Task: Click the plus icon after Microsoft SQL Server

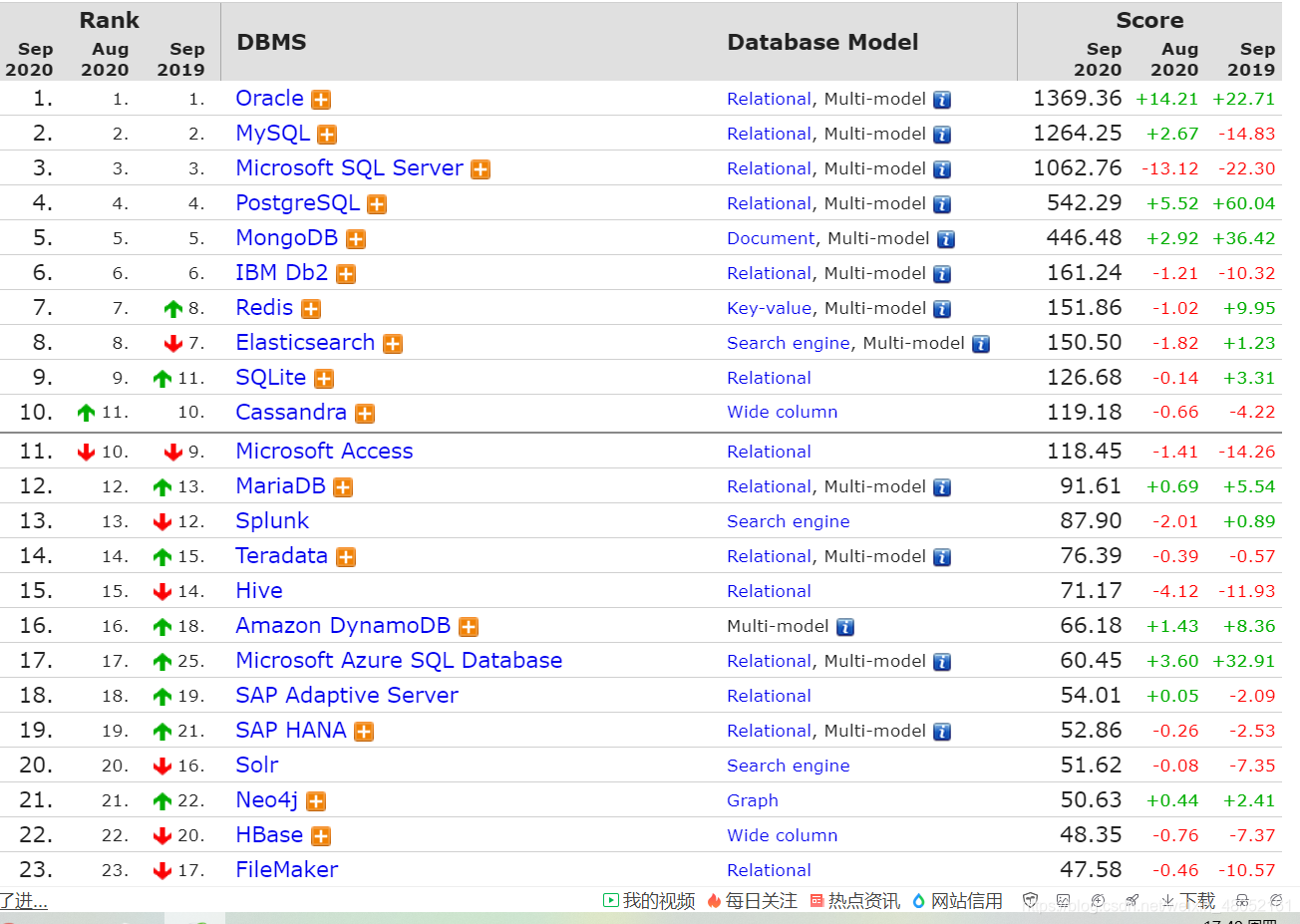Action: pos(481,169)
